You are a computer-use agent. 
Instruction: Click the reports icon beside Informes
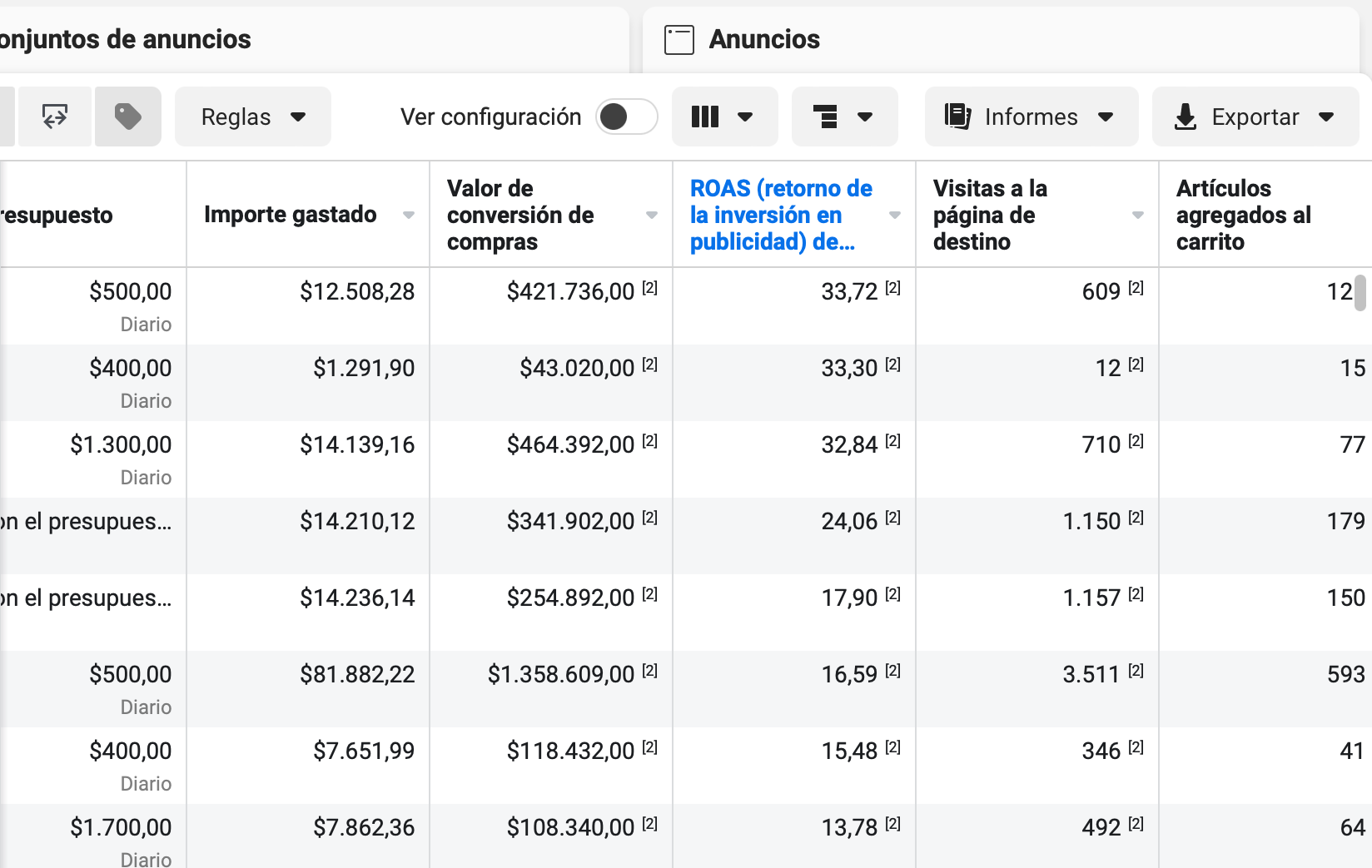click(958, 117)
